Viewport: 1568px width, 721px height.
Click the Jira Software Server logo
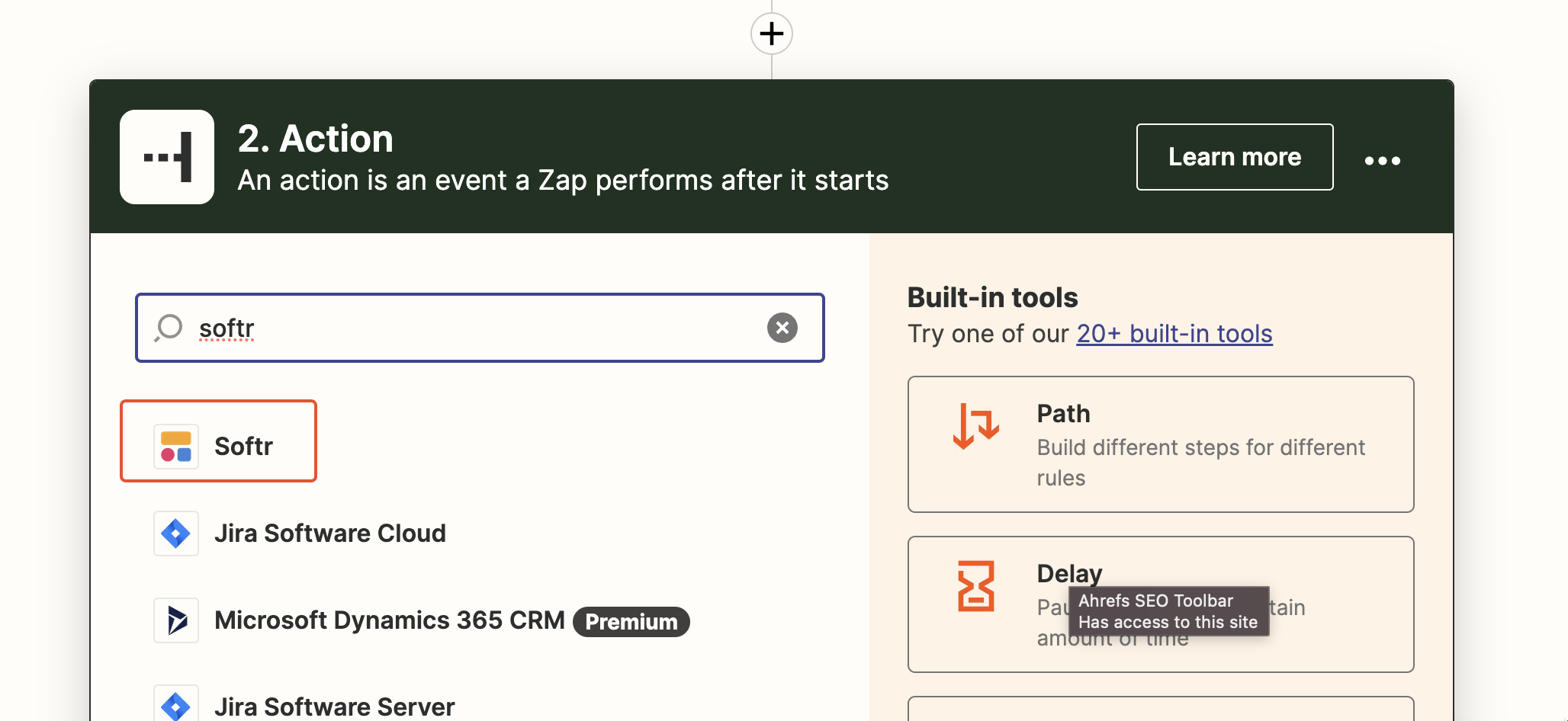tap(176, 704)
